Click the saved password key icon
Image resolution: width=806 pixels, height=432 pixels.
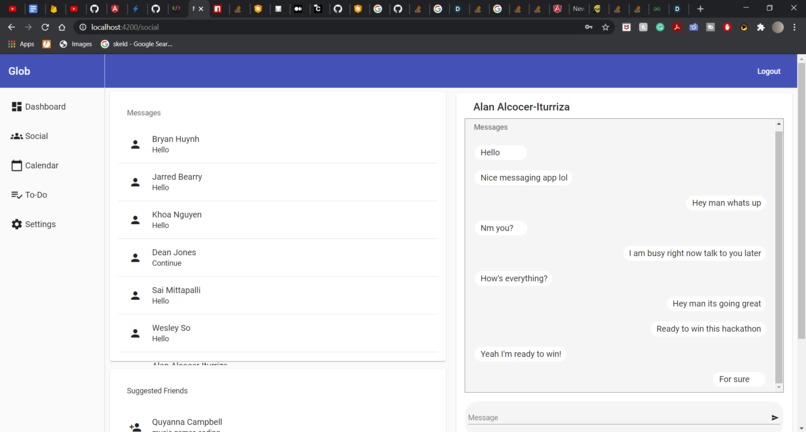pyautogui.click(x=589, y=27)
